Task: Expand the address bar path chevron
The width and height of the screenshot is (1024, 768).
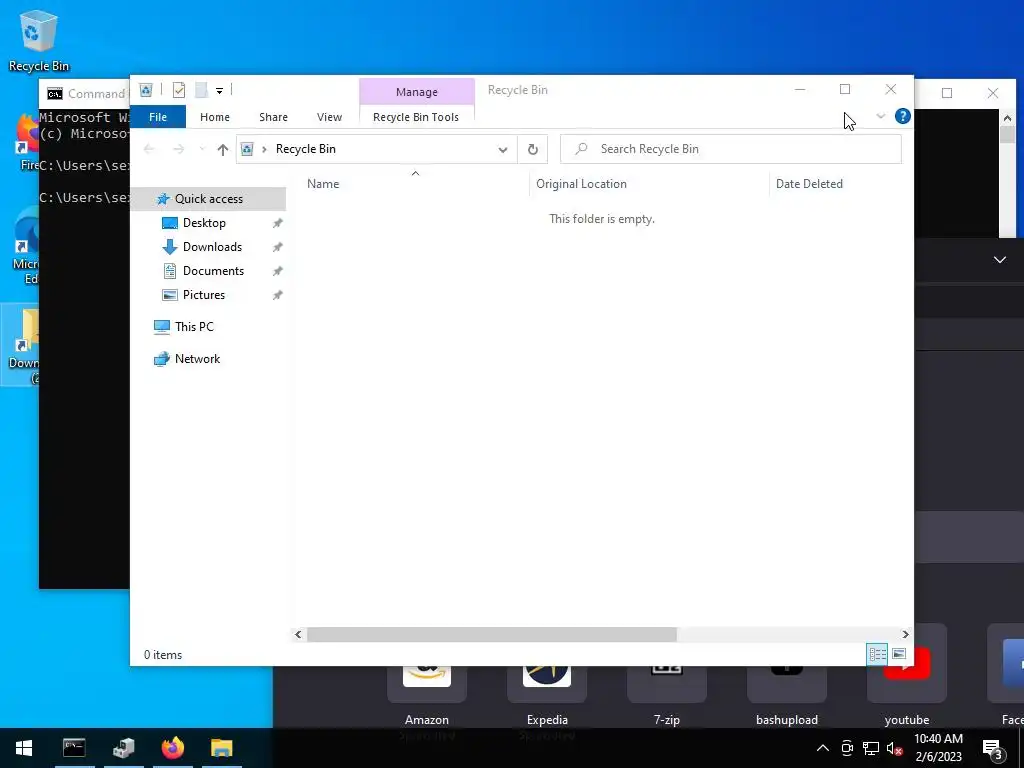Action: click(x=264, y=150)
